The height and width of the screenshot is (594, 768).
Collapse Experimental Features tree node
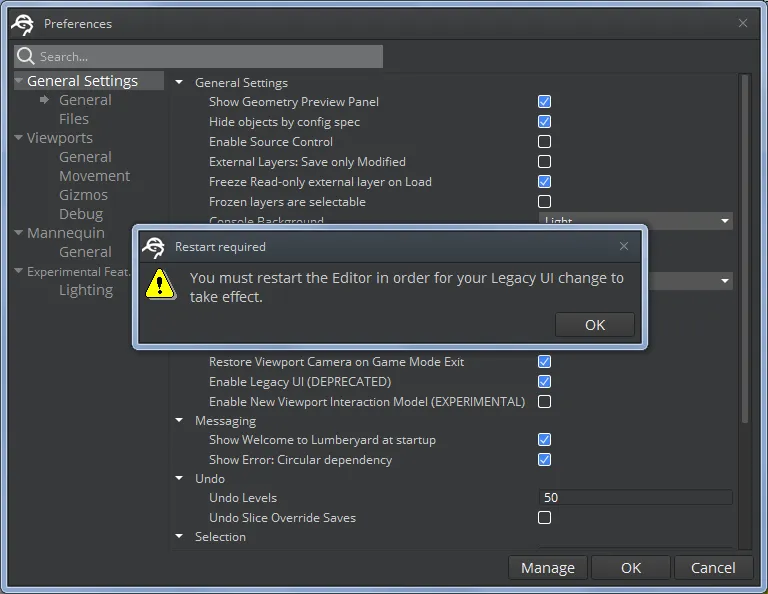click(19, 271)
